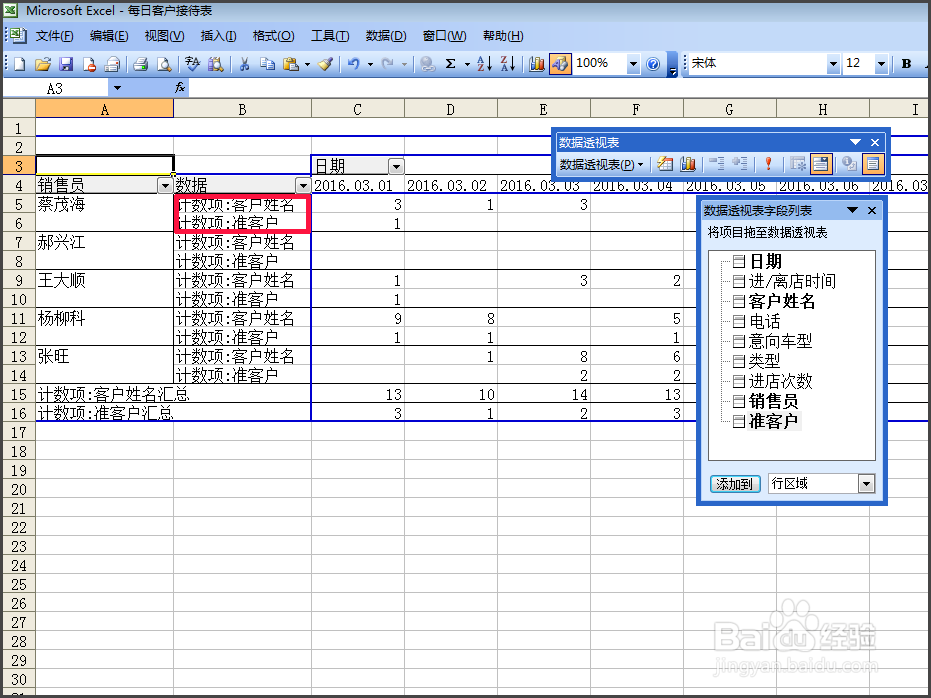931x698 pixels.
Task: Click the New workbook icon
Action: click(19, 64)
